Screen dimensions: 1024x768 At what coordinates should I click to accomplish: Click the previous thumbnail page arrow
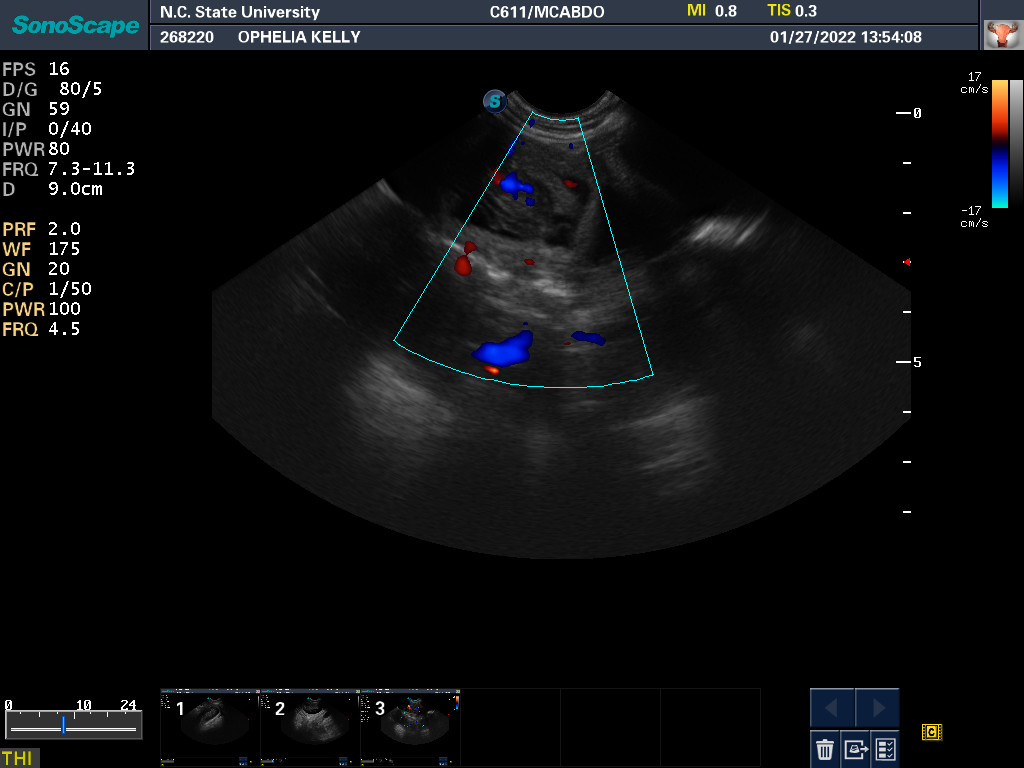(832, 708)
